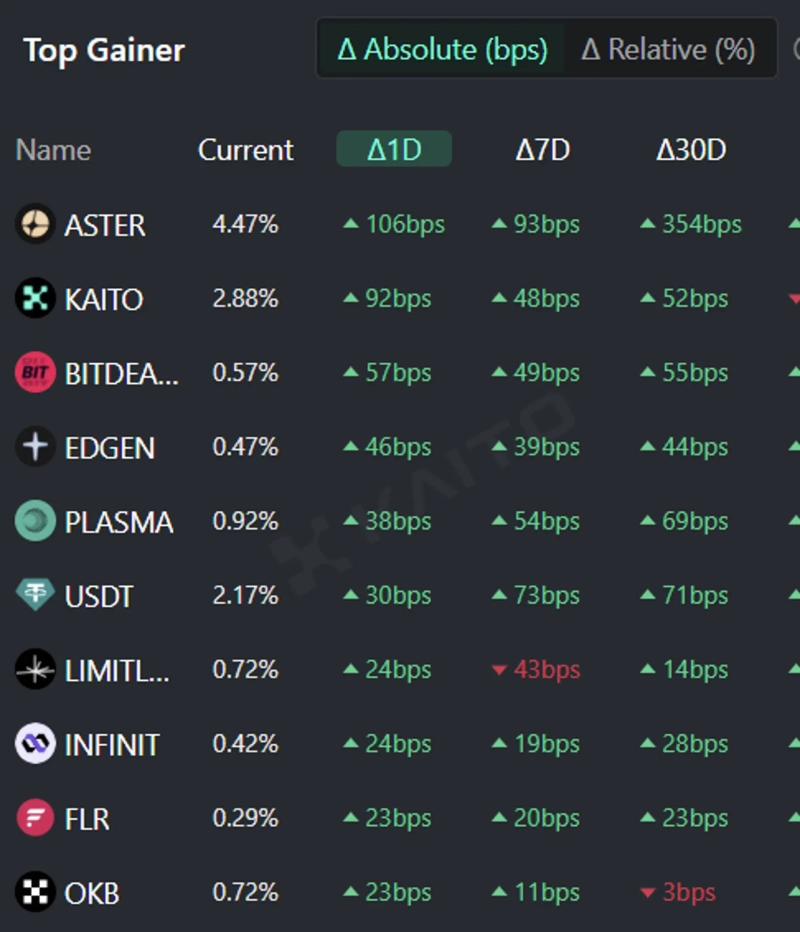
Task: Click the KAITO token logo
Action: tap(35, 298)
